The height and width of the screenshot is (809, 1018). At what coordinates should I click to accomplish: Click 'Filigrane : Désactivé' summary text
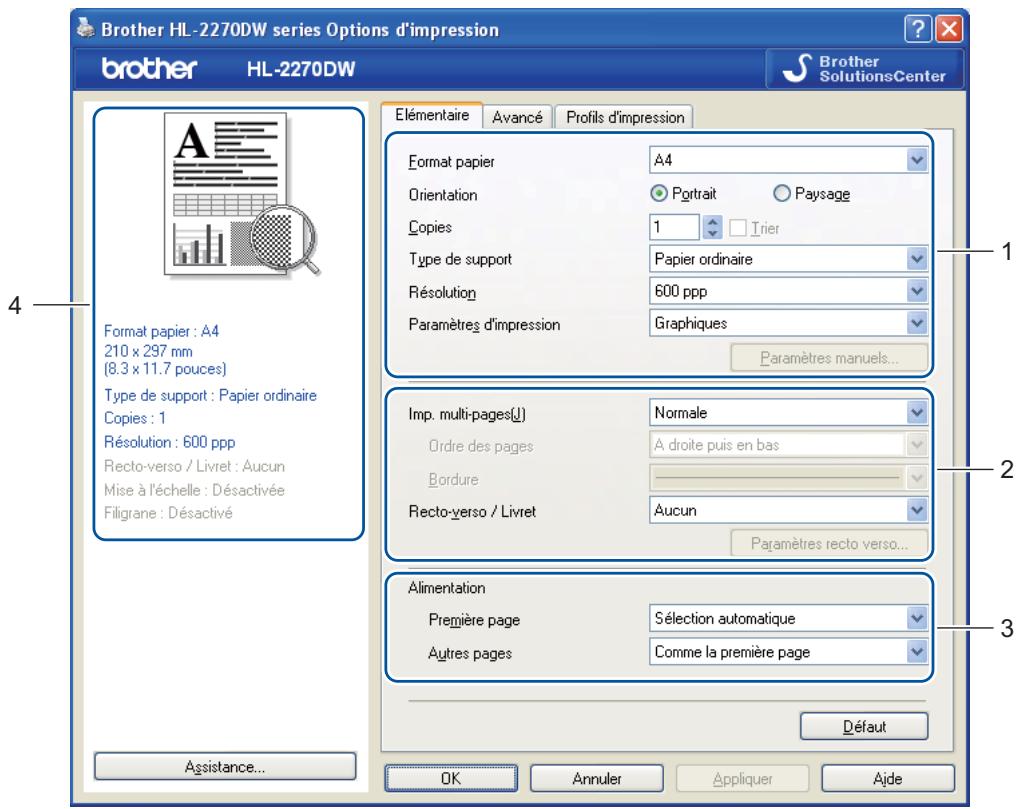click(168, 513)
